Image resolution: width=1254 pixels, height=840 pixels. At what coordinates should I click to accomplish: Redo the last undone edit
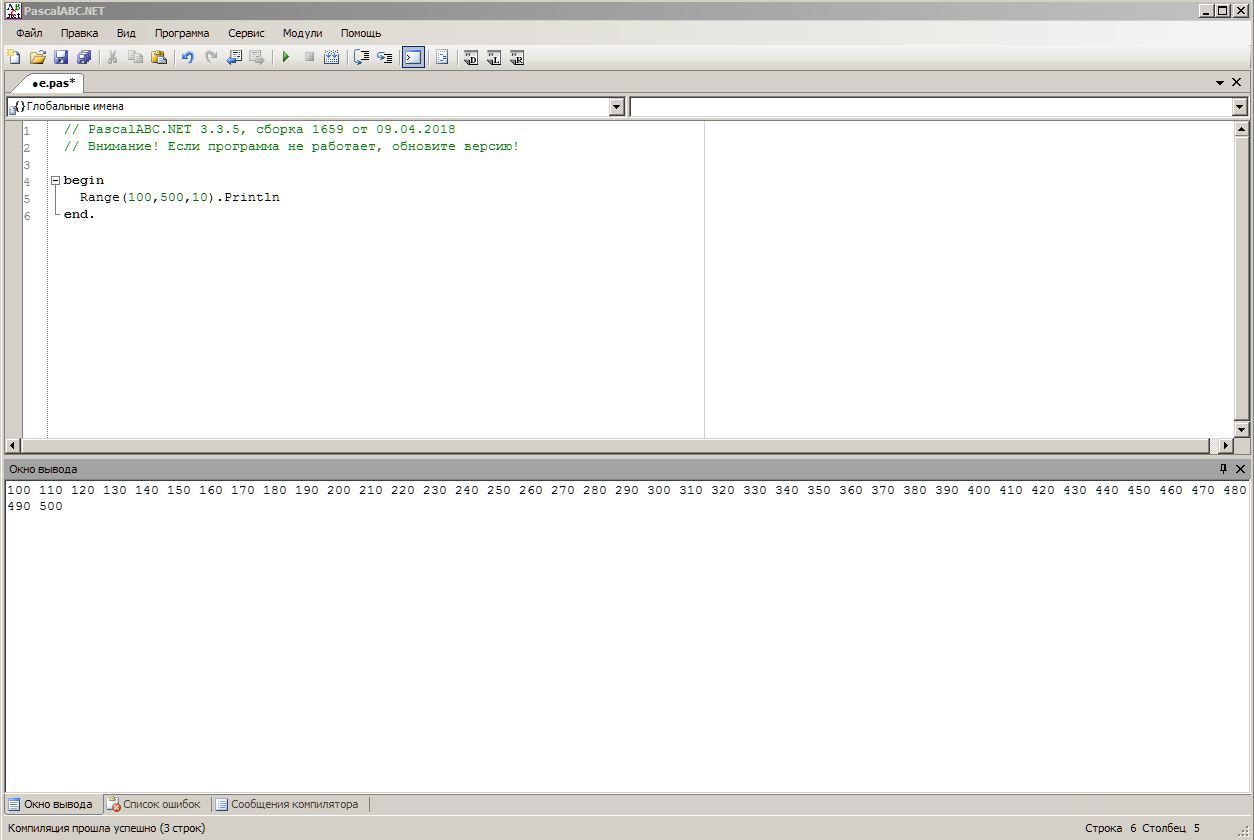pyautogui.click(x=211, y=58)
